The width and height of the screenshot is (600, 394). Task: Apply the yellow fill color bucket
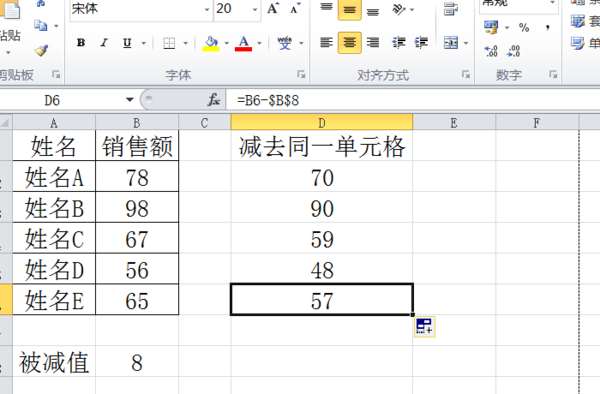click(211, 44)
